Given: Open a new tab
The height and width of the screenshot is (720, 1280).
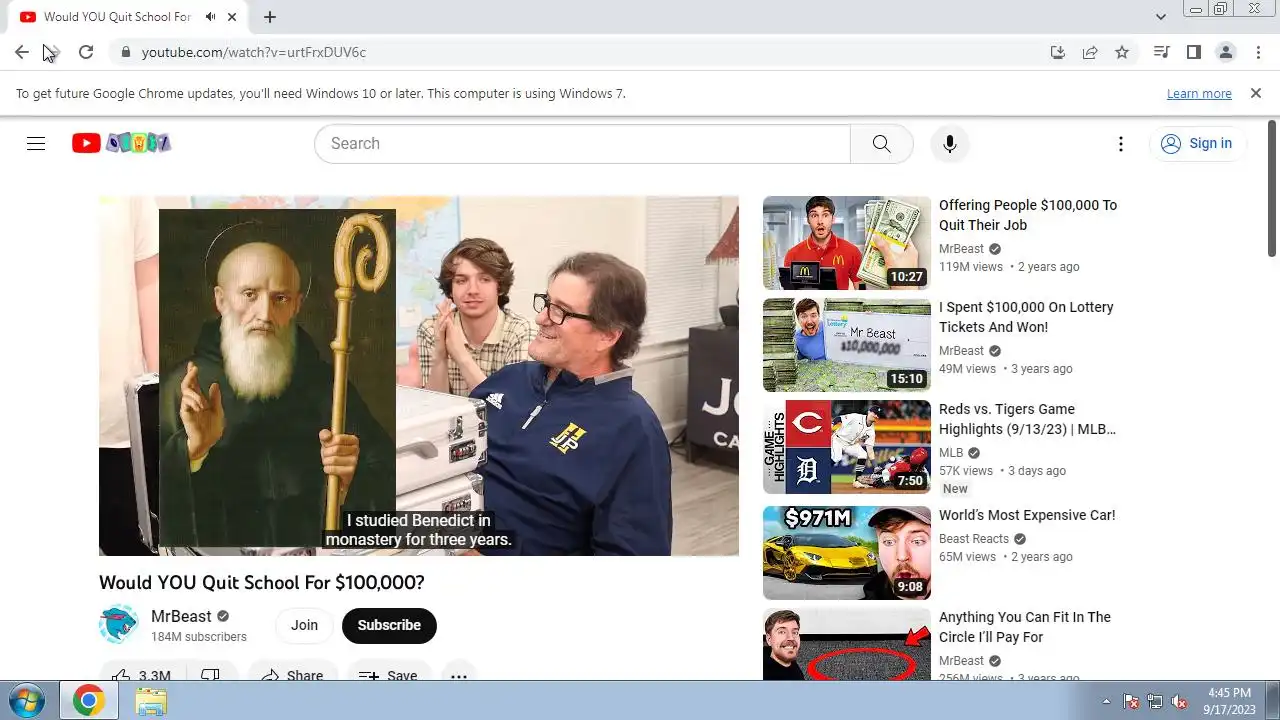Looking at the screenshot, I should [270, 17].
